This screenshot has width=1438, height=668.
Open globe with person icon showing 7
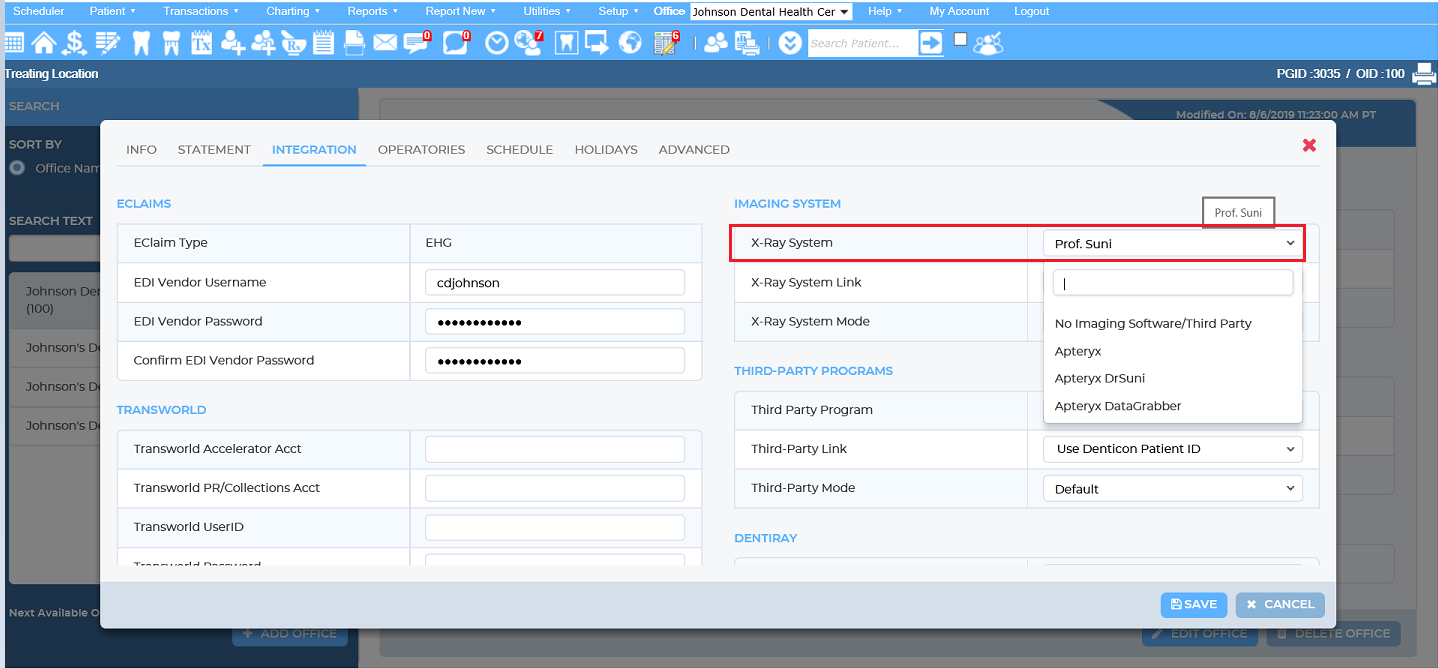[528, 43]
